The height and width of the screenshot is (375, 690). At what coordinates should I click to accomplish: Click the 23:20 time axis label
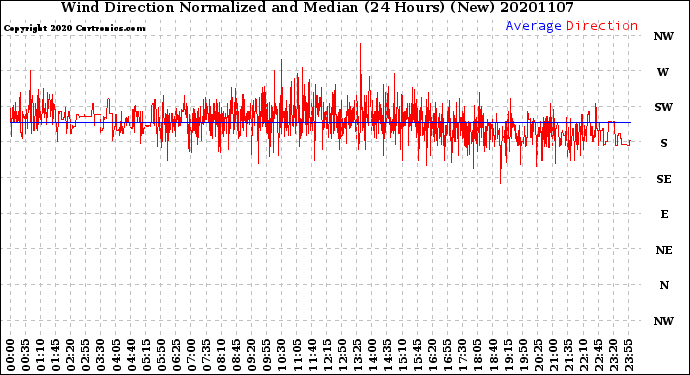pyautogui.click(x=613, y=355)
